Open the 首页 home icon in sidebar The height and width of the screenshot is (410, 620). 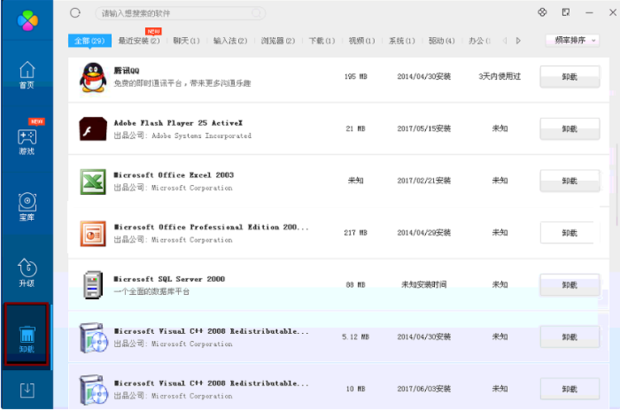(x=27, y=75)
